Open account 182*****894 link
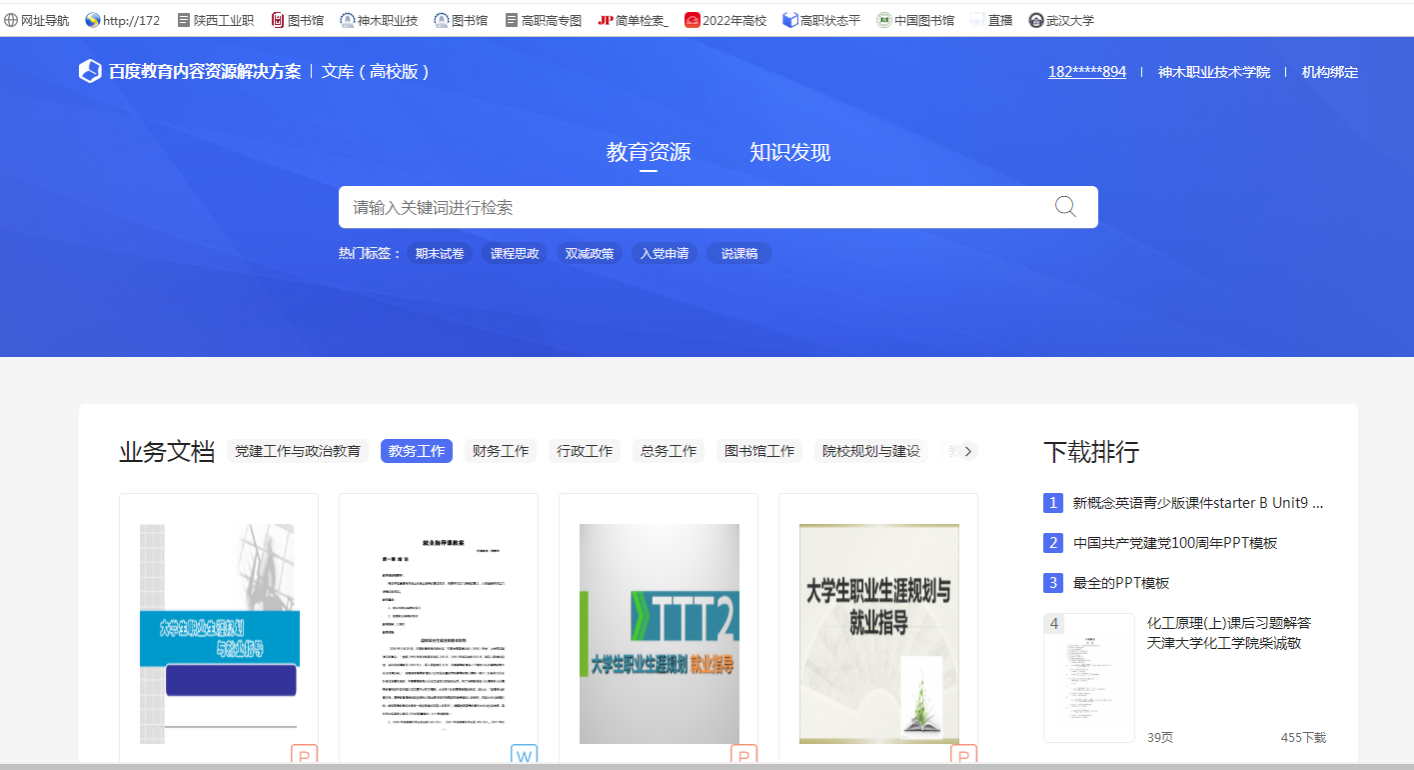This screenshot has width=1414, height=770. (1087, 72)
